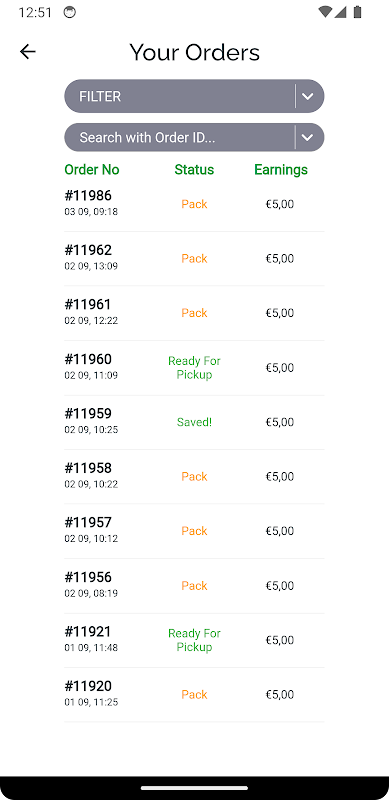Expand the FILTER dropdown chevron
Screen dimensions: 389x800
click(307, 96)
